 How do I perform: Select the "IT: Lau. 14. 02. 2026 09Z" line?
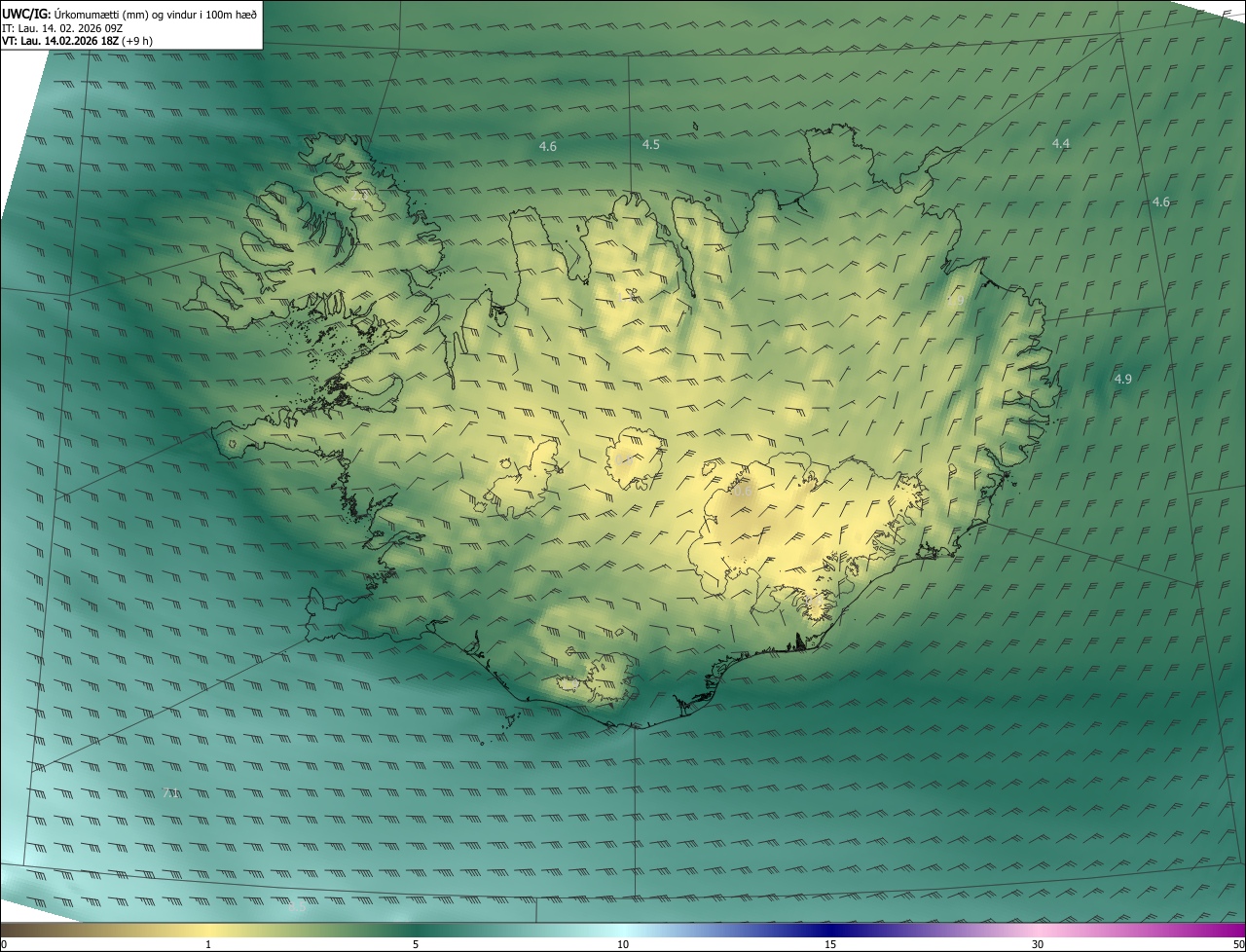tap(62, 27)
